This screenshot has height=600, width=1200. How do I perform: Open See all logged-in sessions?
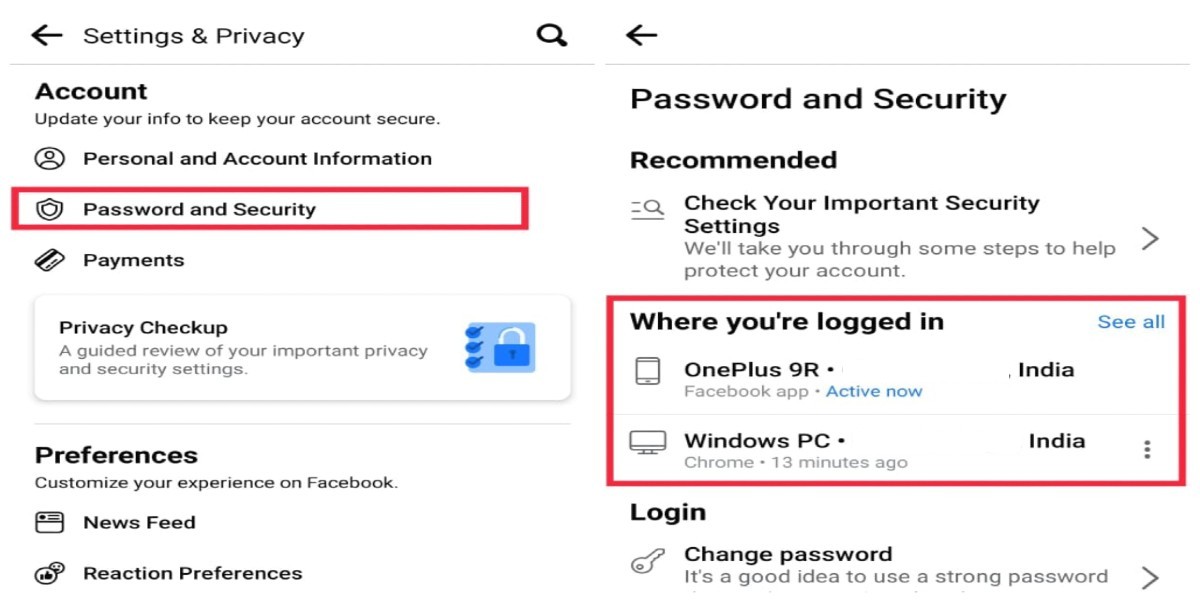click(1131, 321)
